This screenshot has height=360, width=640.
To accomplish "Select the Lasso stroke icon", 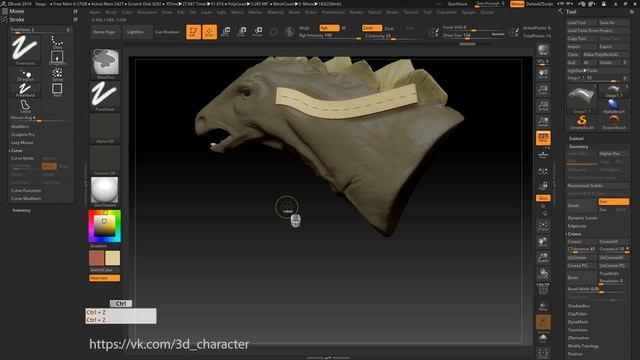I will [x=25, y=106].
